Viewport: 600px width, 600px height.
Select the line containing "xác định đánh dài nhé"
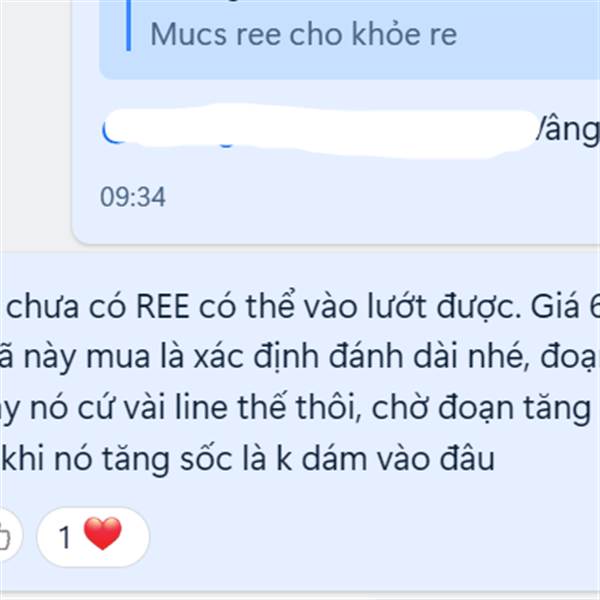tap(300, 357)
